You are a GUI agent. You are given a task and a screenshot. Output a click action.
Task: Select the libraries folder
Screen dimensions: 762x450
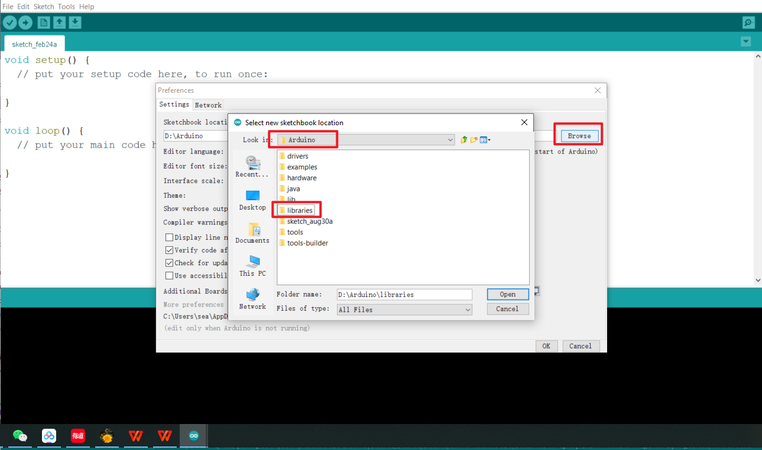(296, 210)
